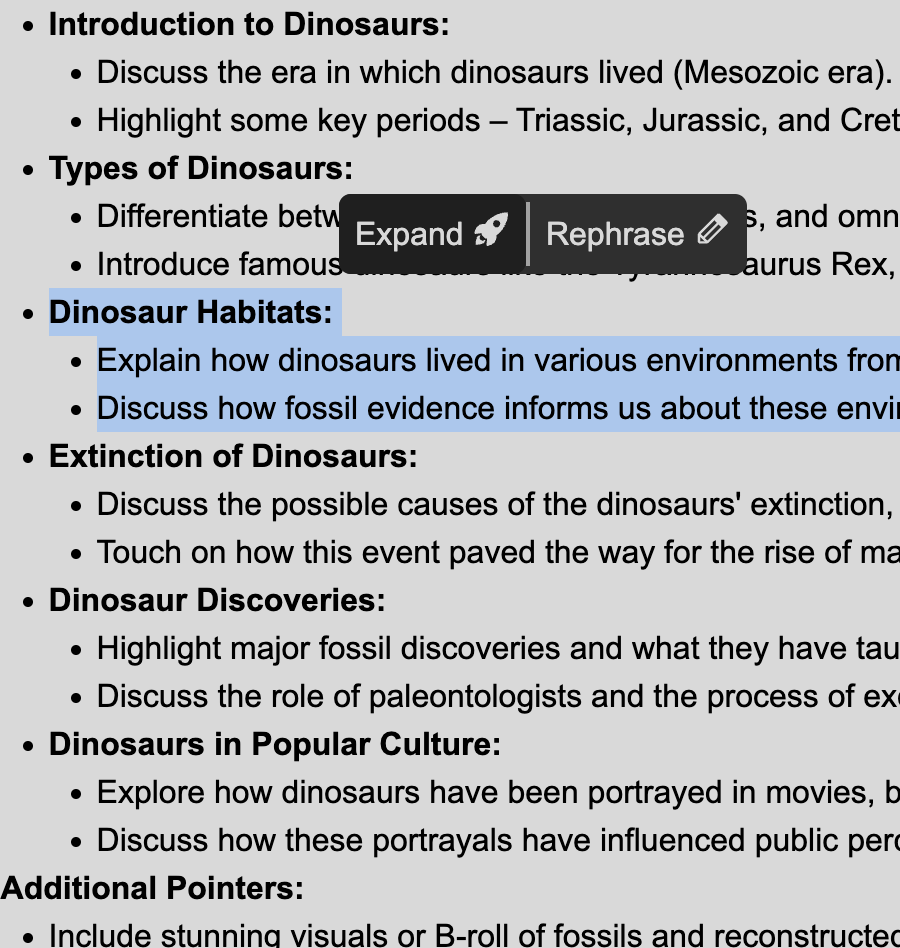Click the bullet next to Types of Dinosaurs
The height and width of the screenshot is (948, 900).
coord(26,168)
